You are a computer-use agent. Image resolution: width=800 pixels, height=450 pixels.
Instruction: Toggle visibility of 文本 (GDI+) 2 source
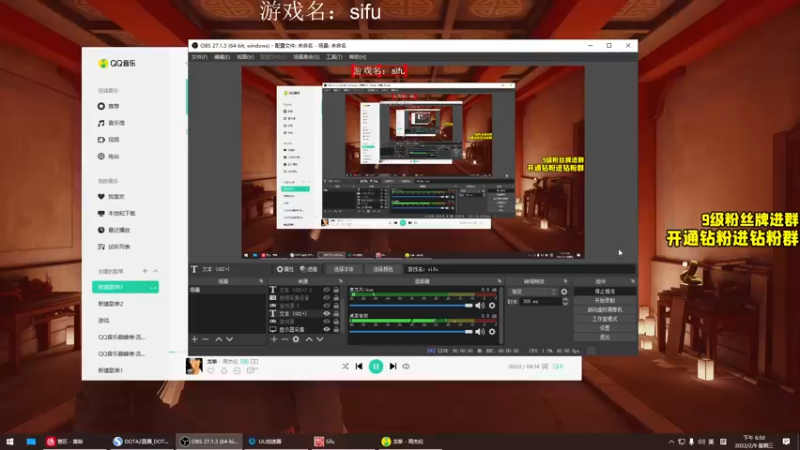(x=327, y=290)
